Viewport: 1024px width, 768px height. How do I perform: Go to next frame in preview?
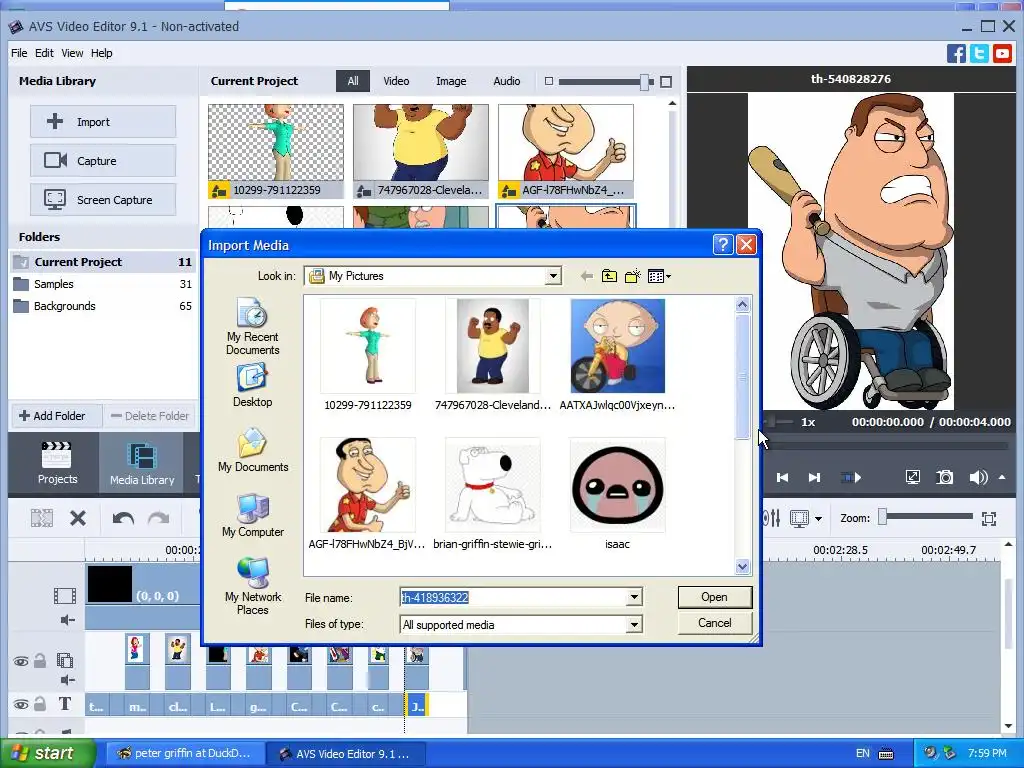click(814, 478)
